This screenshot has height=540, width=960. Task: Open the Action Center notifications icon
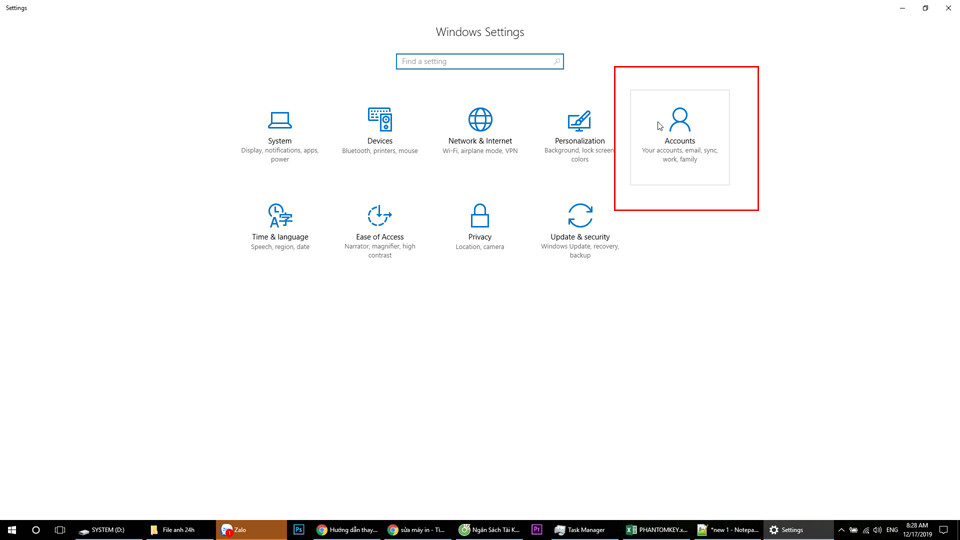click(943, 530)
